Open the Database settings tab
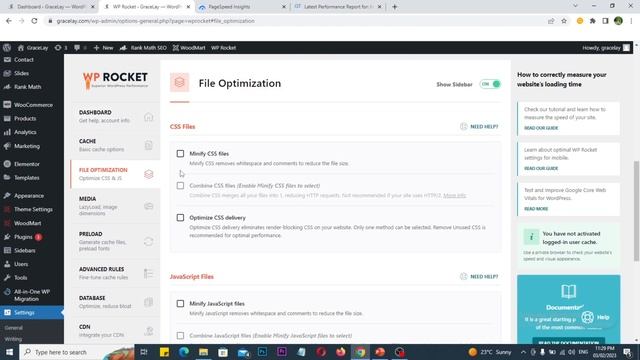 click(116, 302)
